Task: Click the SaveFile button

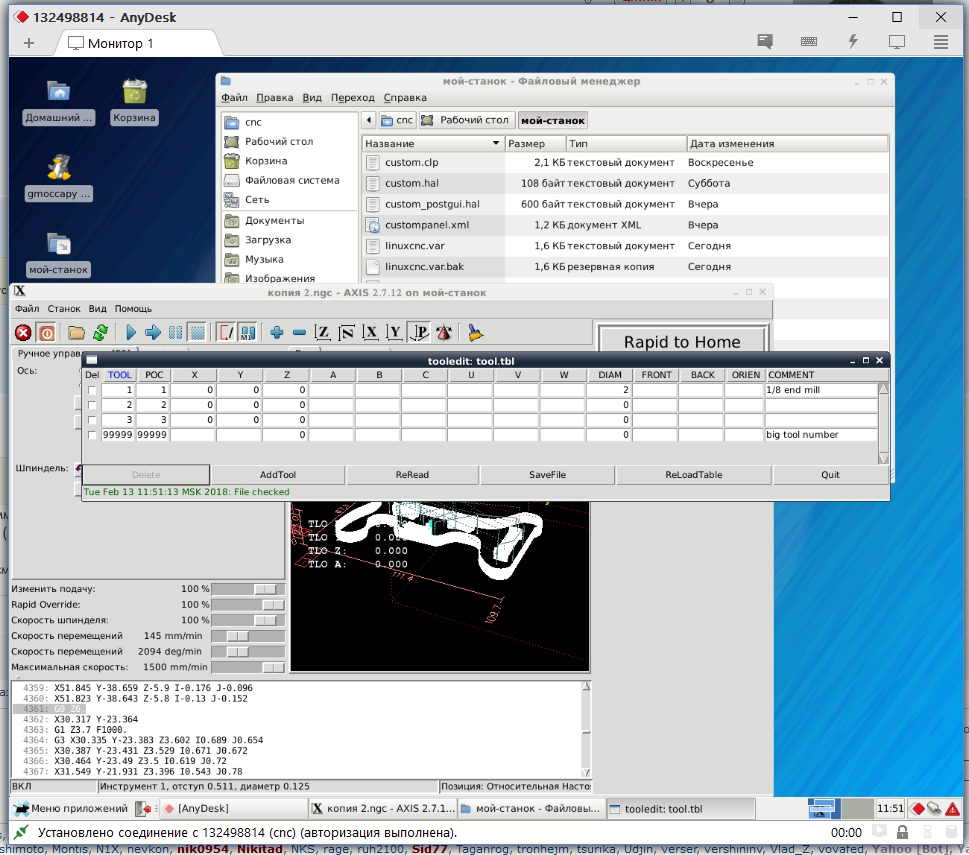Action: coord(547,474)
